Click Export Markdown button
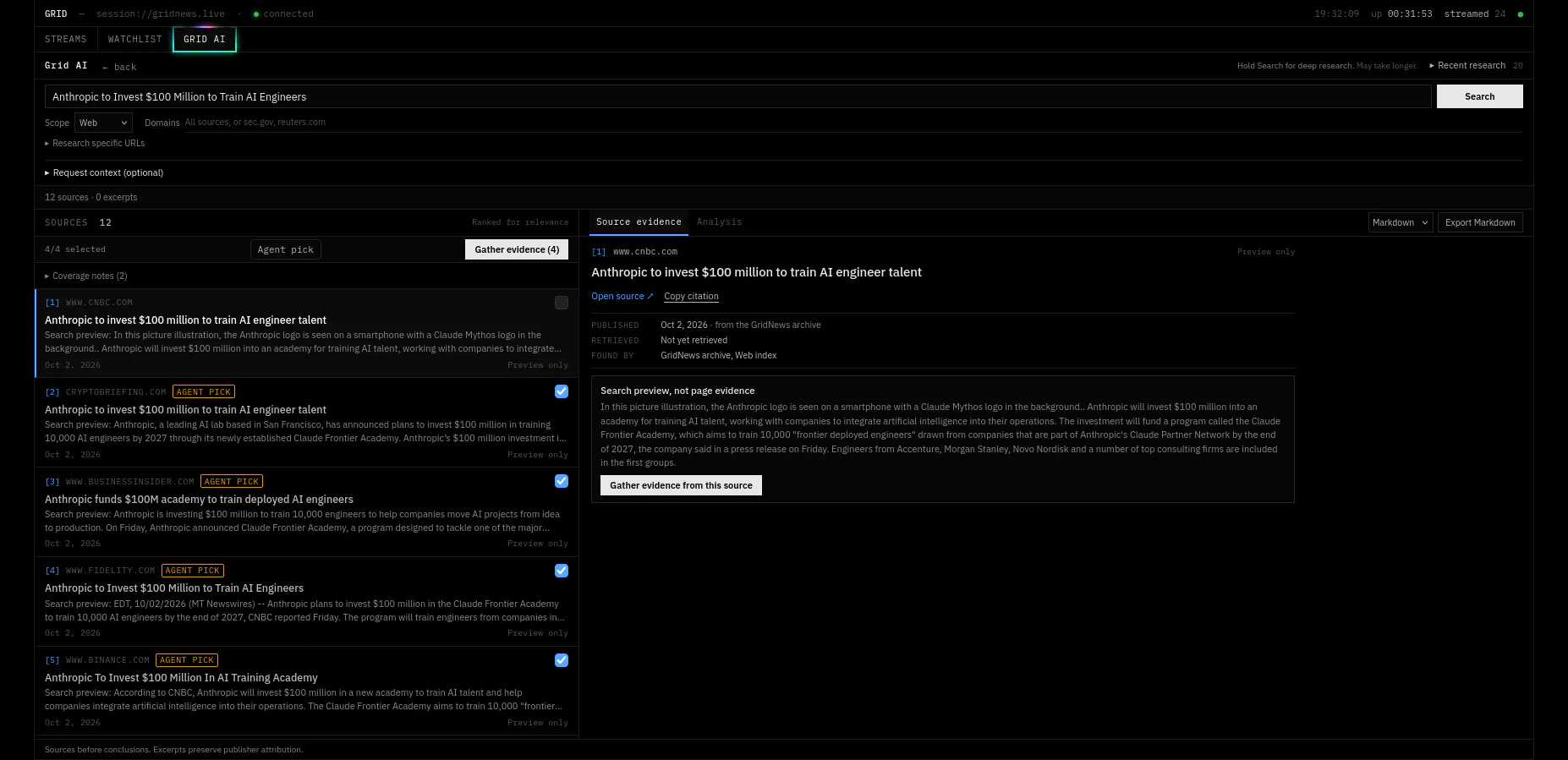 coord(1480,222)
